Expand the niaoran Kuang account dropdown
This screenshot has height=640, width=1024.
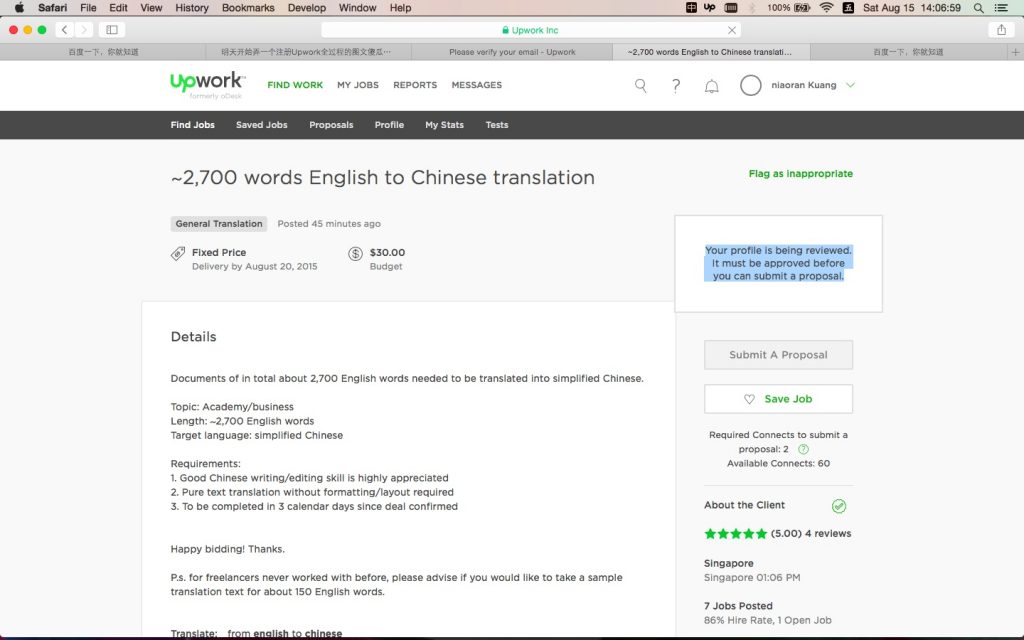click(850, 85)
